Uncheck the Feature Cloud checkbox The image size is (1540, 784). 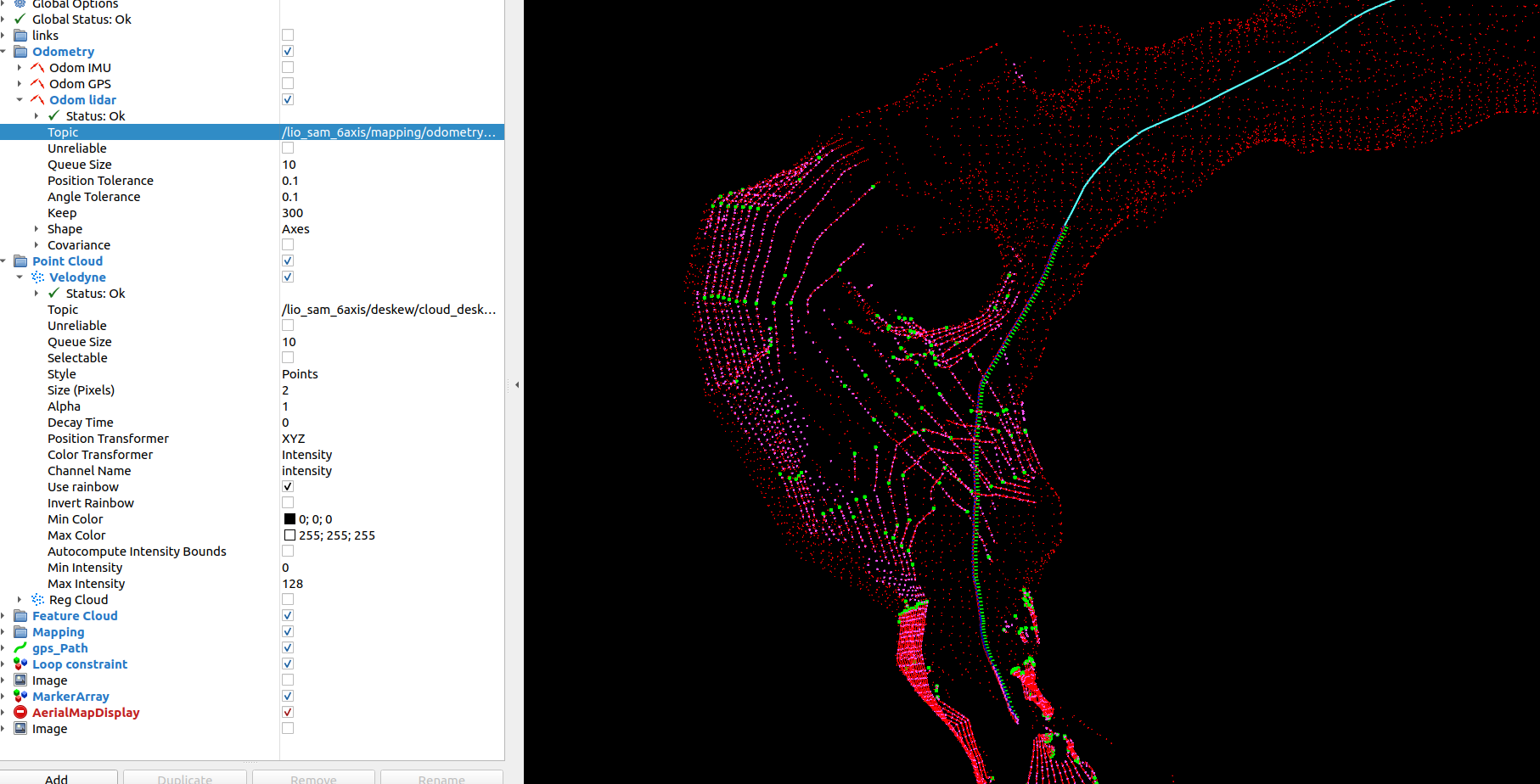click(x=288, y=615)
